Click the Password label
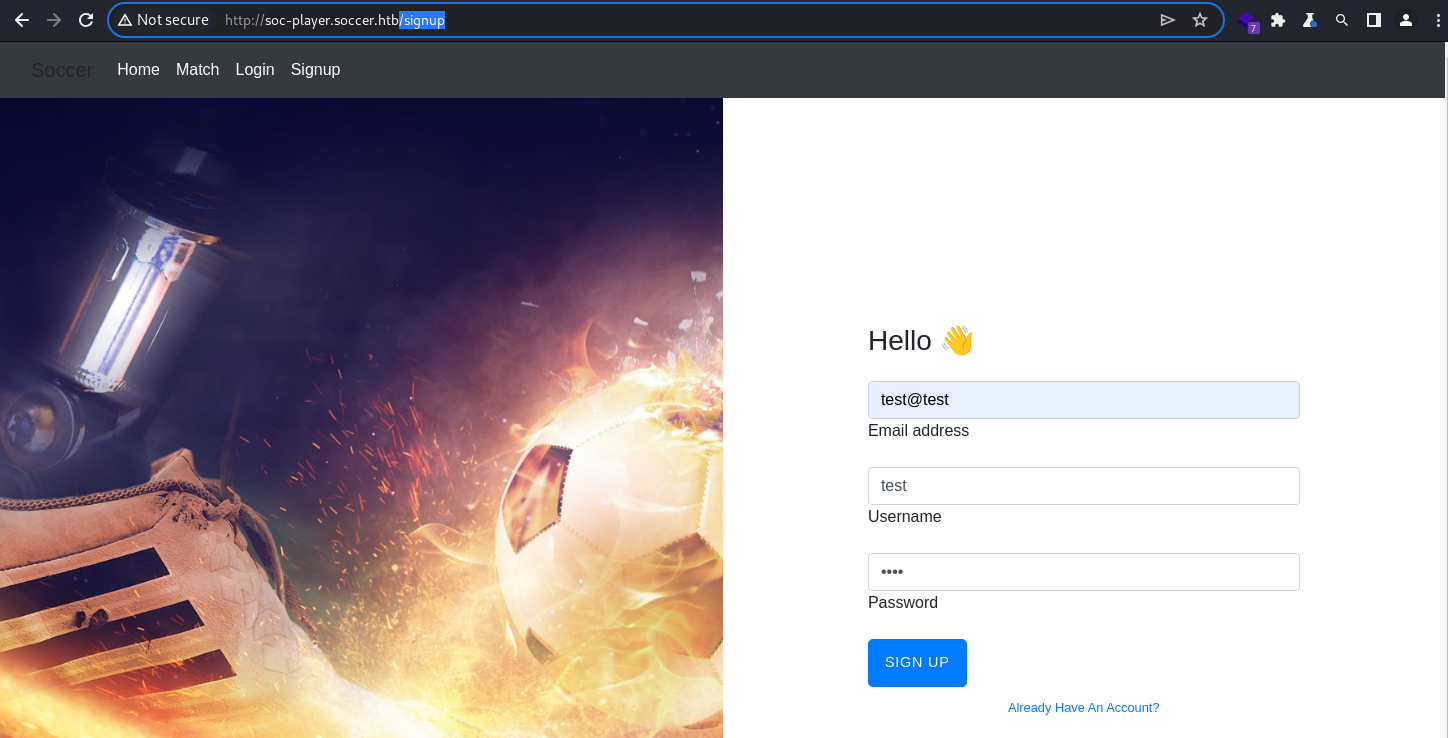 (x=903, y=603)
